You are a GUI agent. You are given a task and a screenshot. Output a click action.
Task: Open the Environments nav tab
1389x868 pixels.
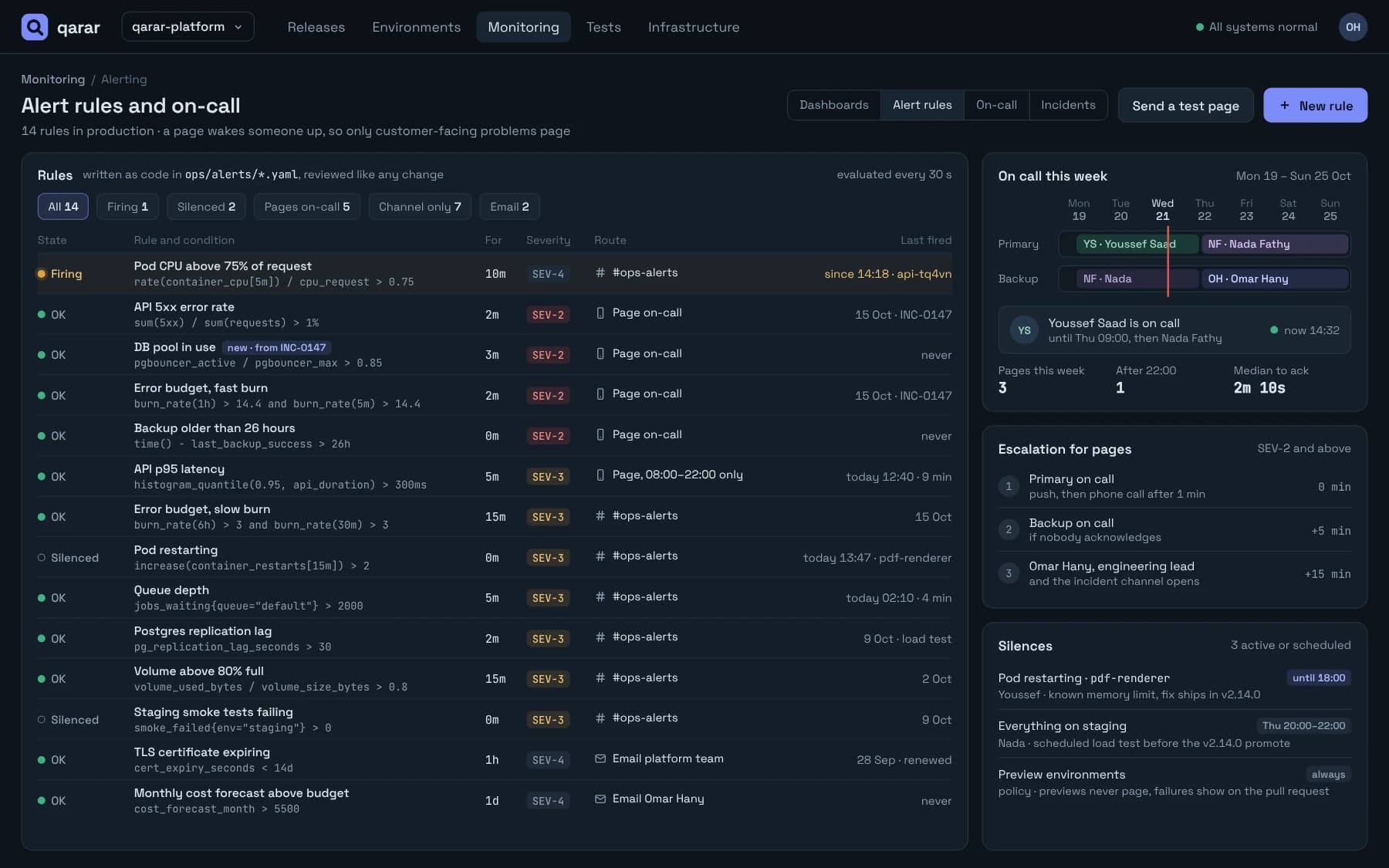[x=417, y=27]
